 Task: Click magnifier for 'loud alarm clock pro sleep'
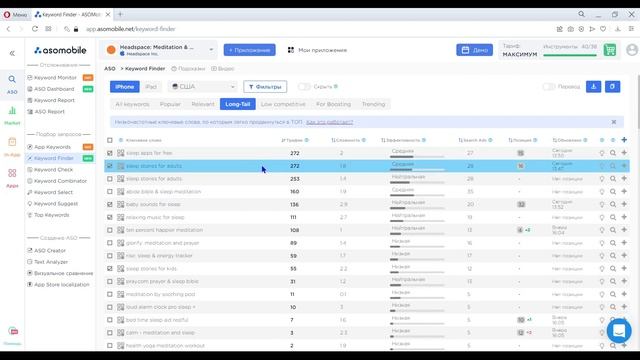(613, 307)
